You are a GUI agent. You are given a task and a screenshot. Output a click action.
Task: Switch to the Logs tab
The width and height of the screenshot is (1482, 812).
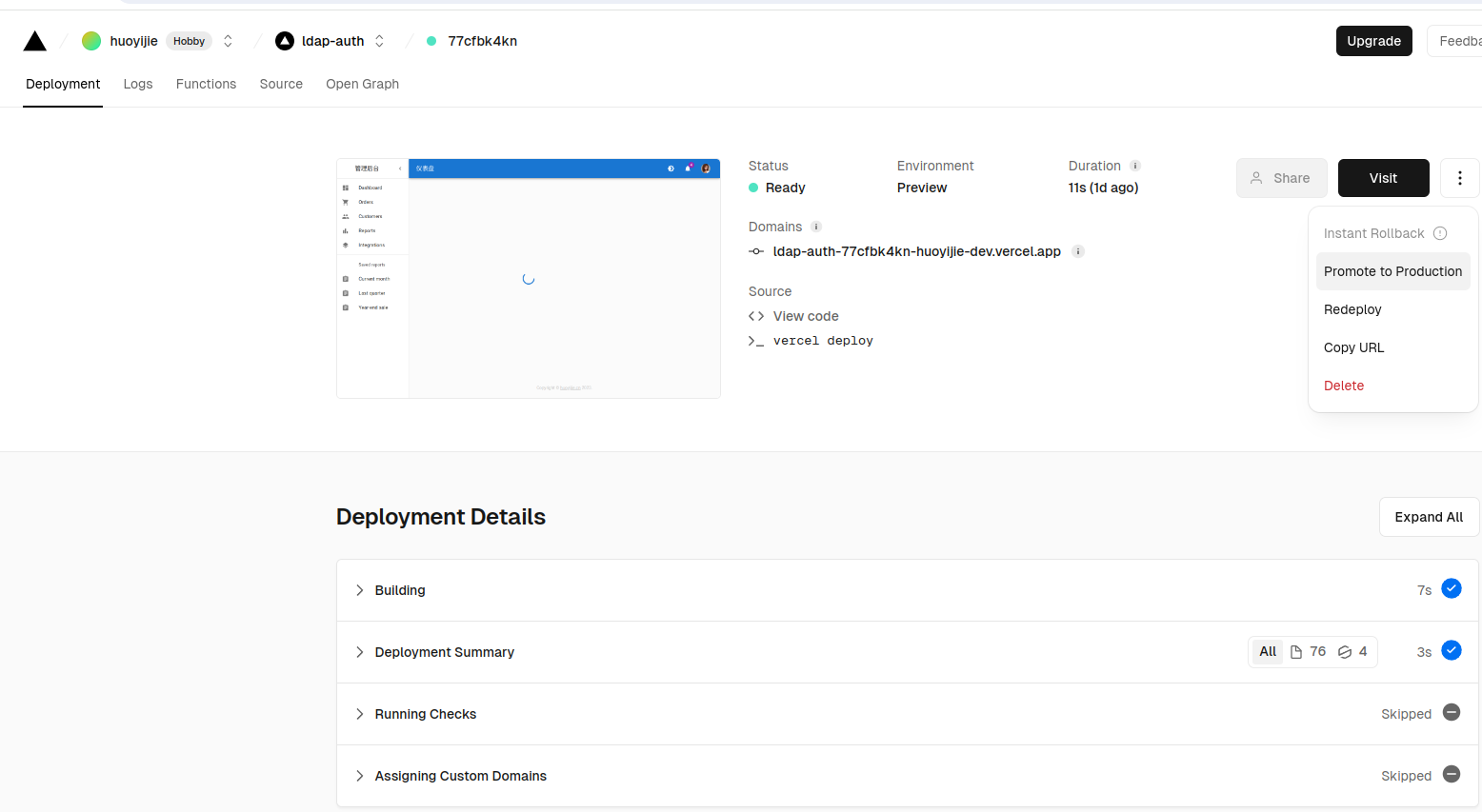coord(138,84)
